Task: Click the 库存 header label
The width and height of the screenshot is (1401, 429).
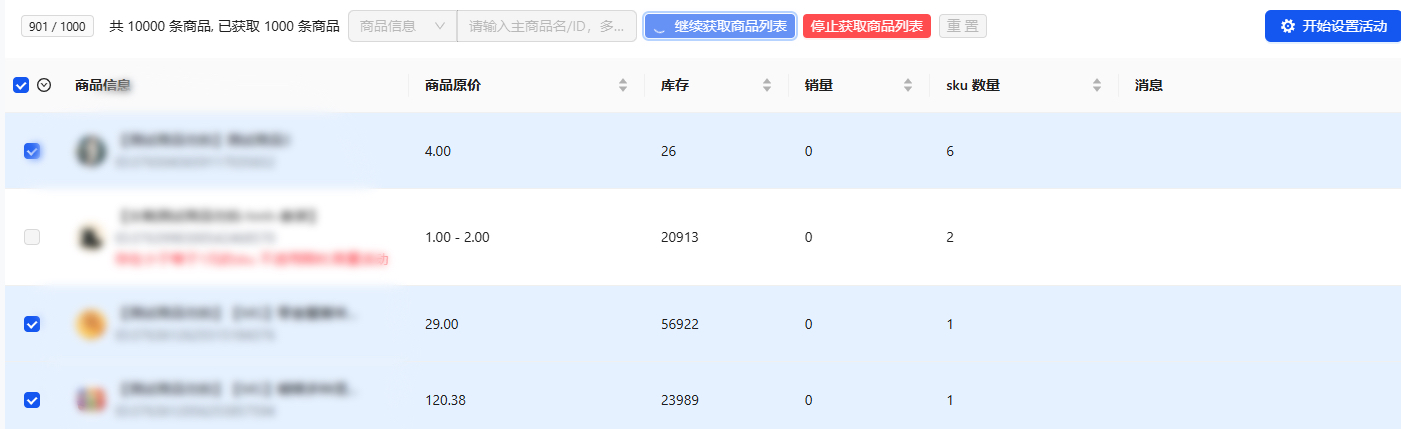Action: (675, 85)
